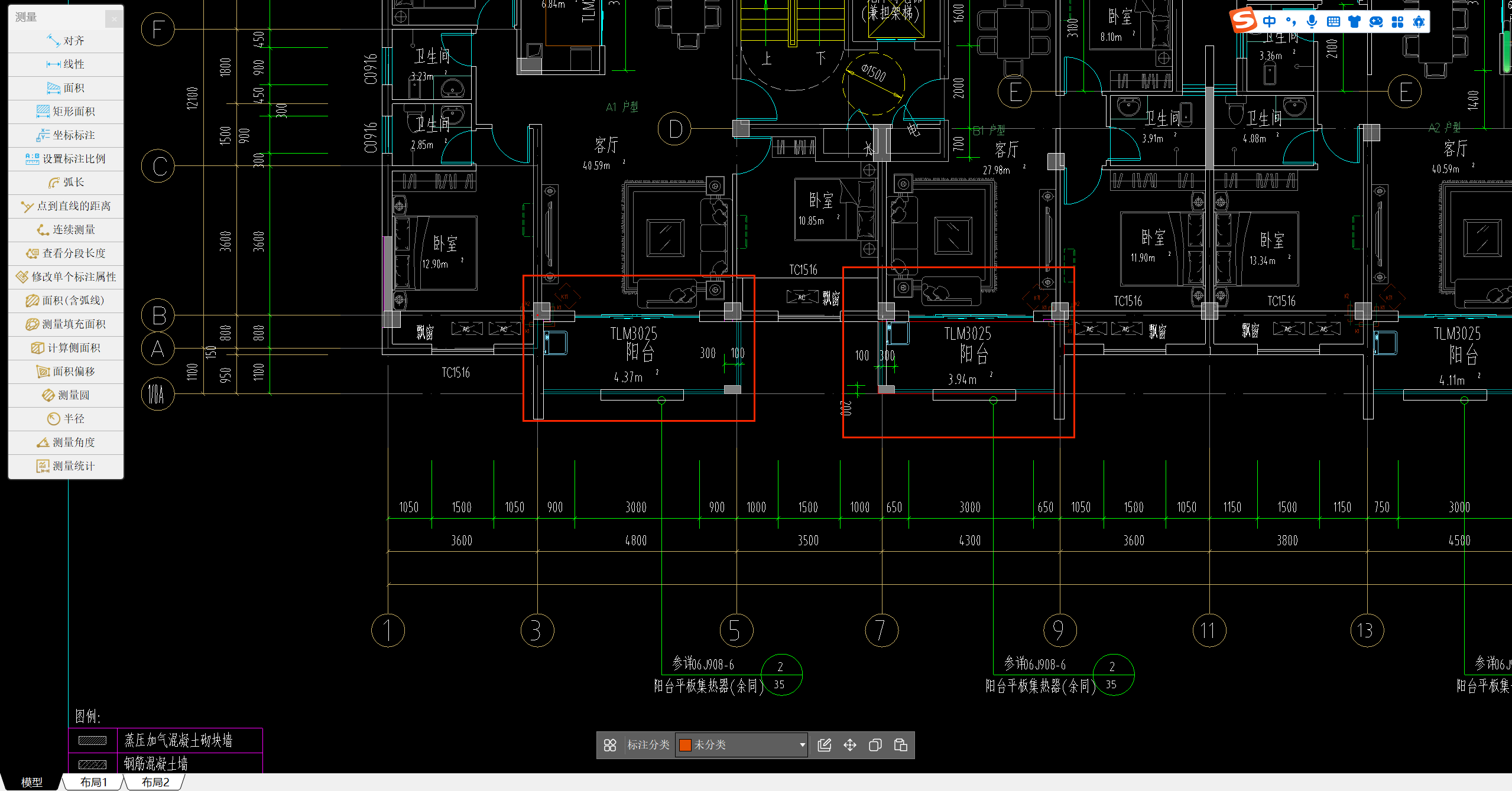Click the φ1500 circle dimension text
The width and height of the screenshot is (1512, 791).
click(x=873, y=72)
